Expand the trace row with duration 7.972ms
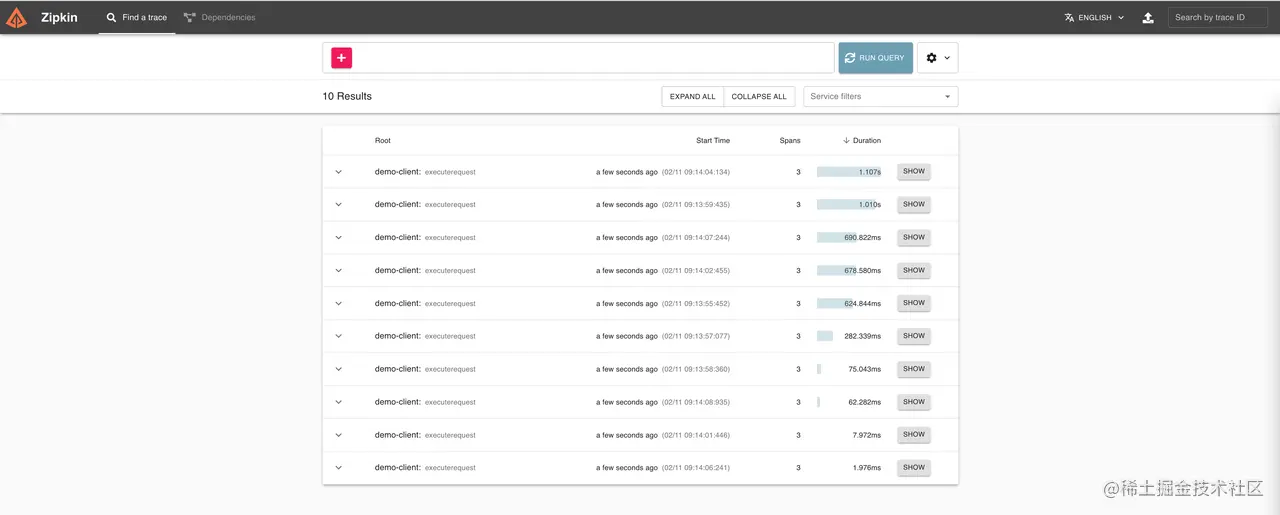This screenshot has width=1280, height=515. [x=338, y=435]
